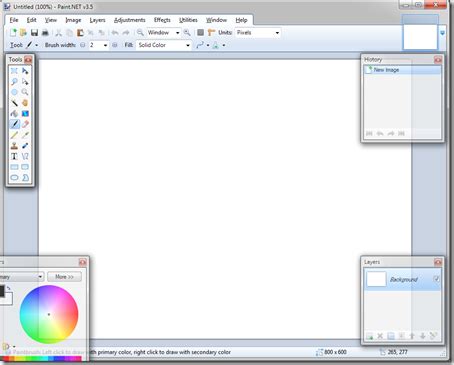The height and width of the screenshot is (365, 454).
Task: Select the Recolor tool
Action: point(25,146)
